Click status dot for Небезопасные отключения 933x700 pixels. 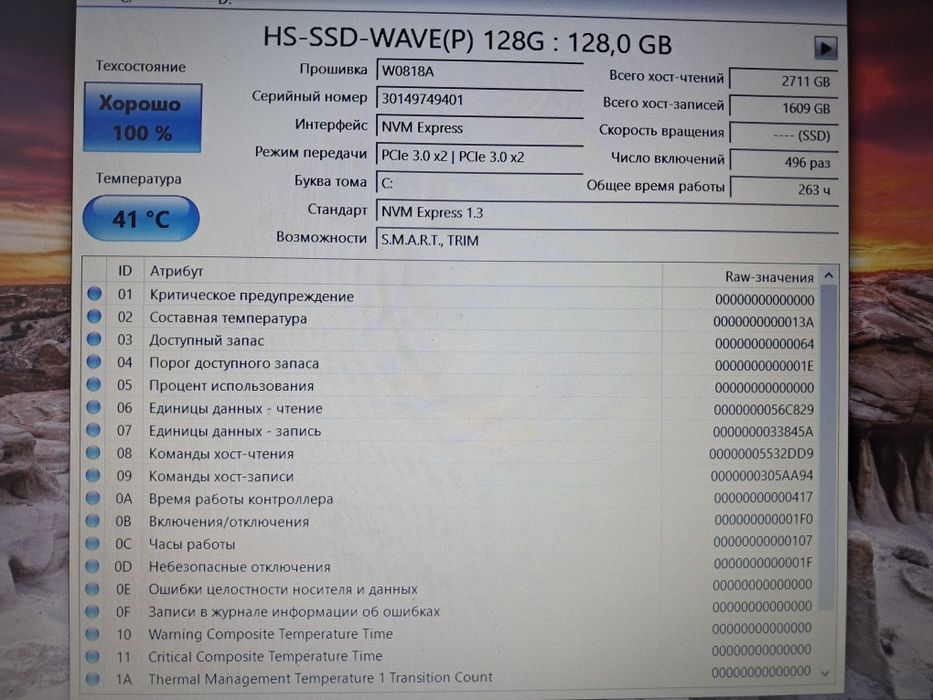click(x=92, y=565)
